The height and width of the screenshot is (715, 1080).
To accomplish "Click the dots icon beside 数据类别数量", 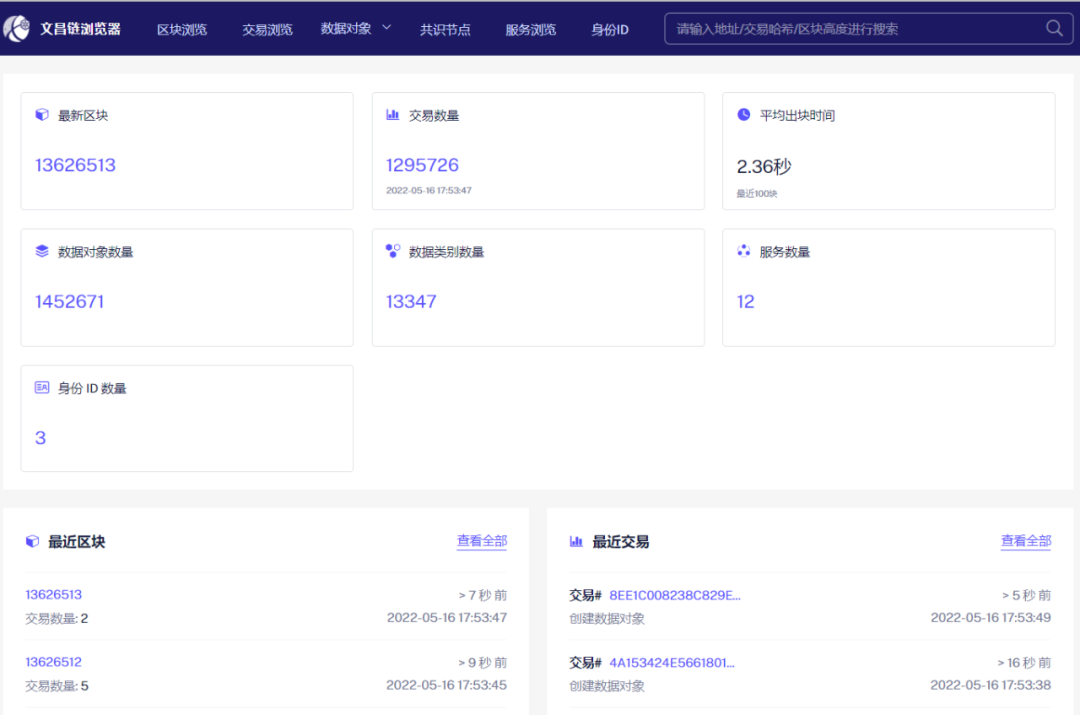I will point(393,251).
